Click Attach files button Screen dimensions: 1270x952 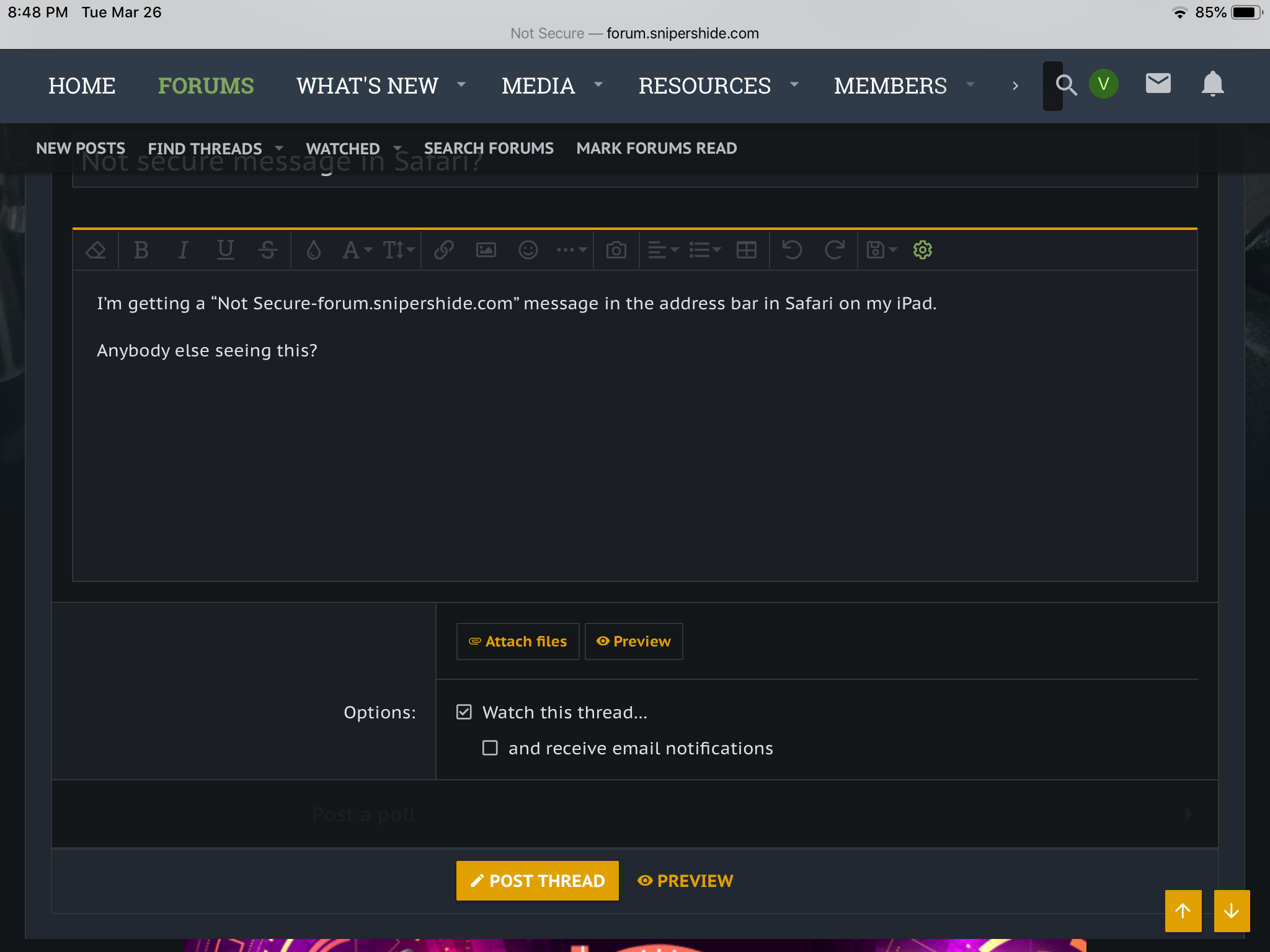[x=518, y=641]
